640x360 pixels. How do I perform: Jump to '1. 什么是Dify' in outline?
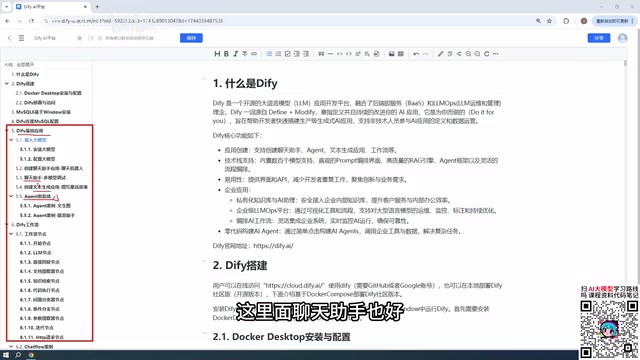25,74
